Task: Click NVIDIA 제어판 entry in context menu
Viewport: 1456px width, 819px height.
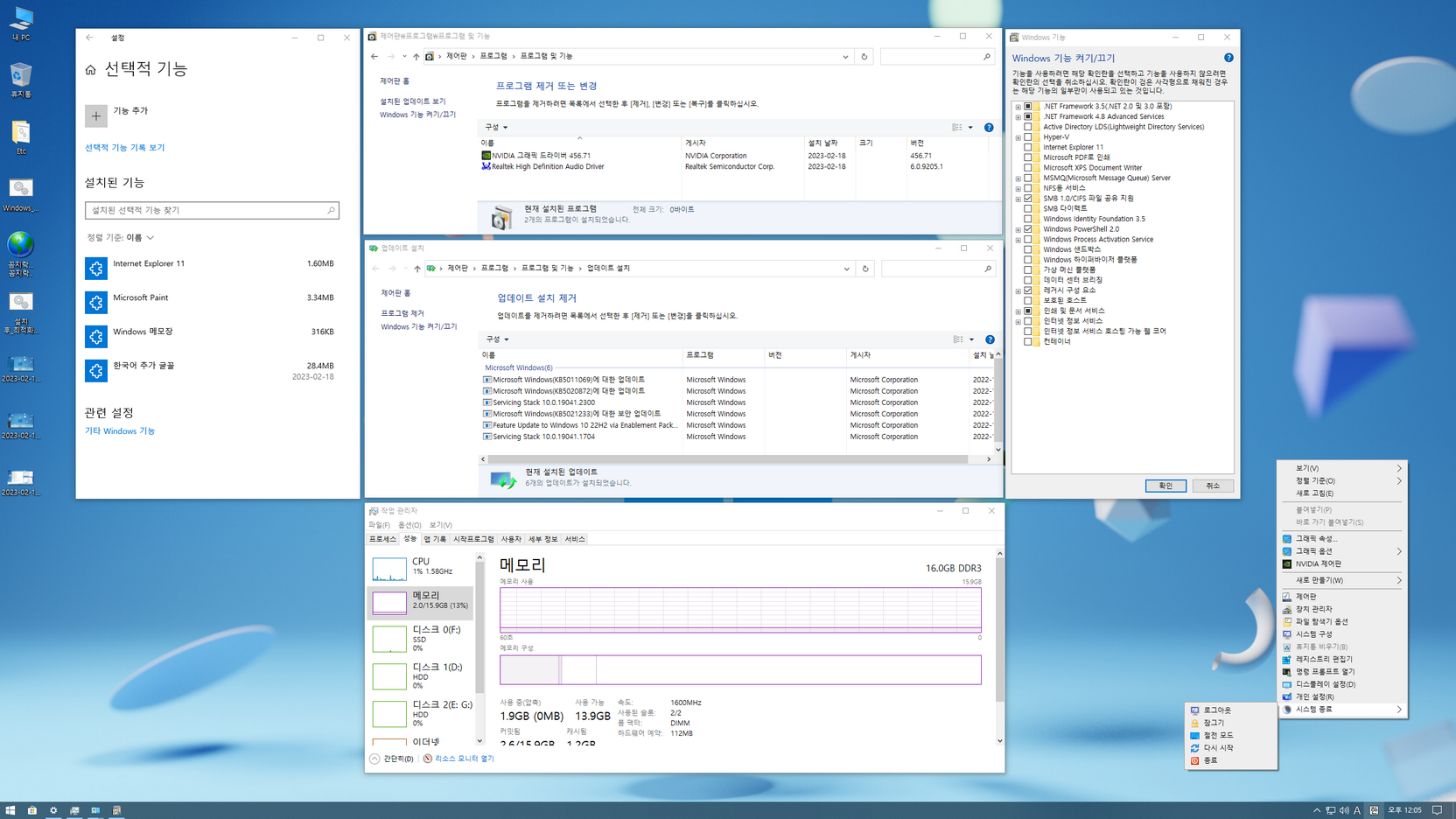Action: coord(1342,564)
